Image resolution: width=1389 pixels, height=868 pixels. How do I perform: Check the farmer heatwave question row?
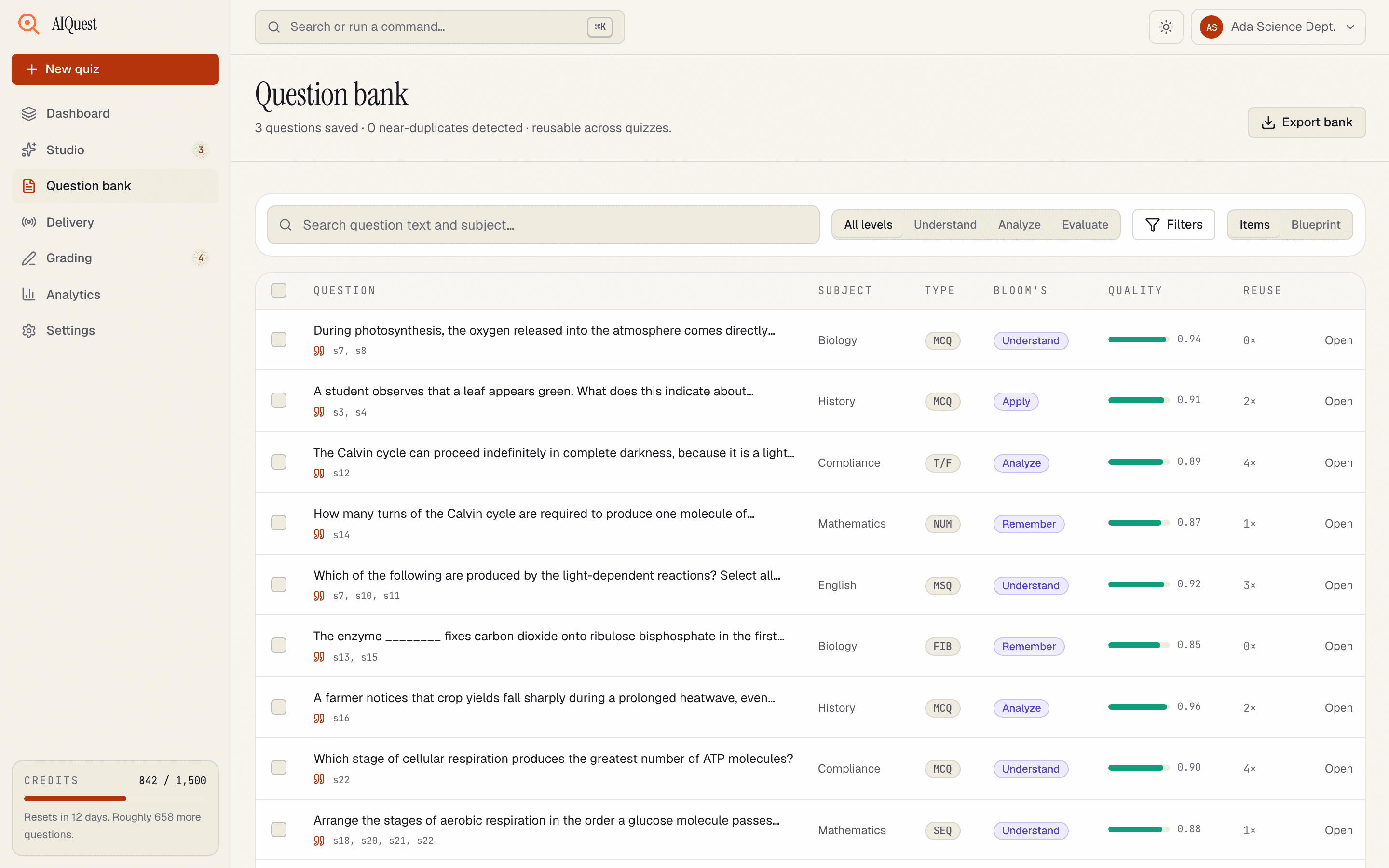(279, 707)
